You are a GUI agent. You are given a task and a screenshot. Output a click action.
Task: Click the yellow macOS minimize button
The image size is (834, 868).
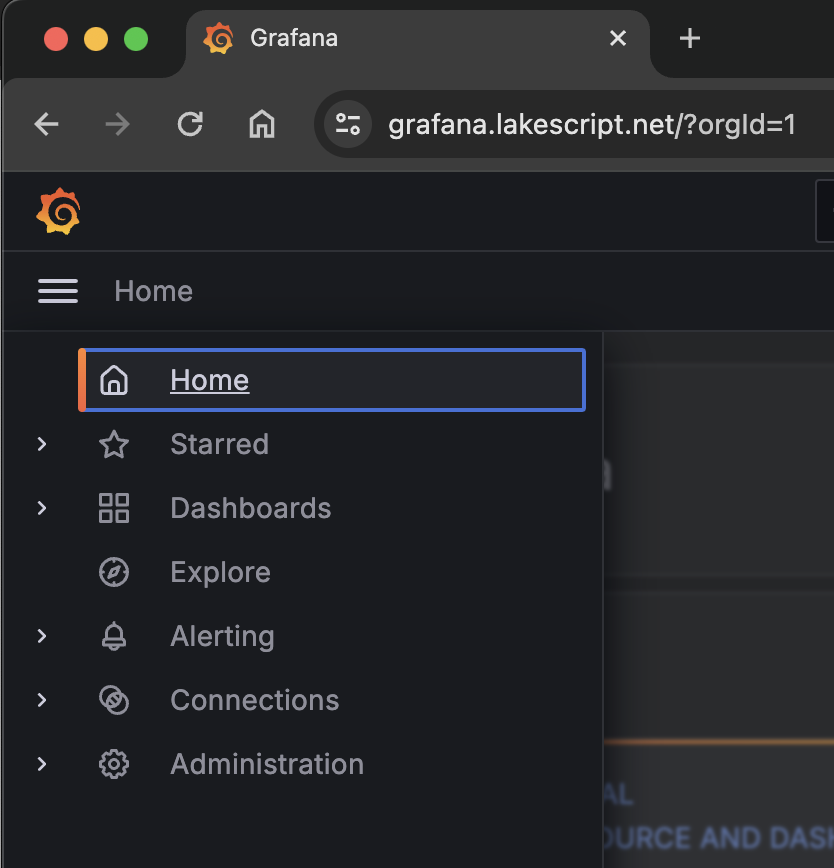pyautogui.click(x=96, y=39)
